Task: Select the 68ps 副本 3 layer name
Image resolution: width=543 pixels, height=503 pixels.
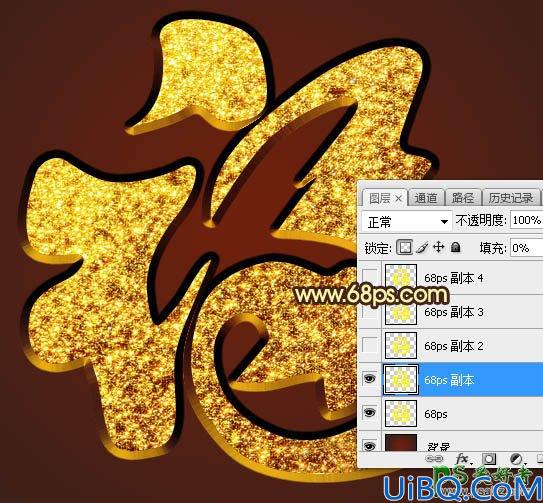Action: [x=454, y=312]
